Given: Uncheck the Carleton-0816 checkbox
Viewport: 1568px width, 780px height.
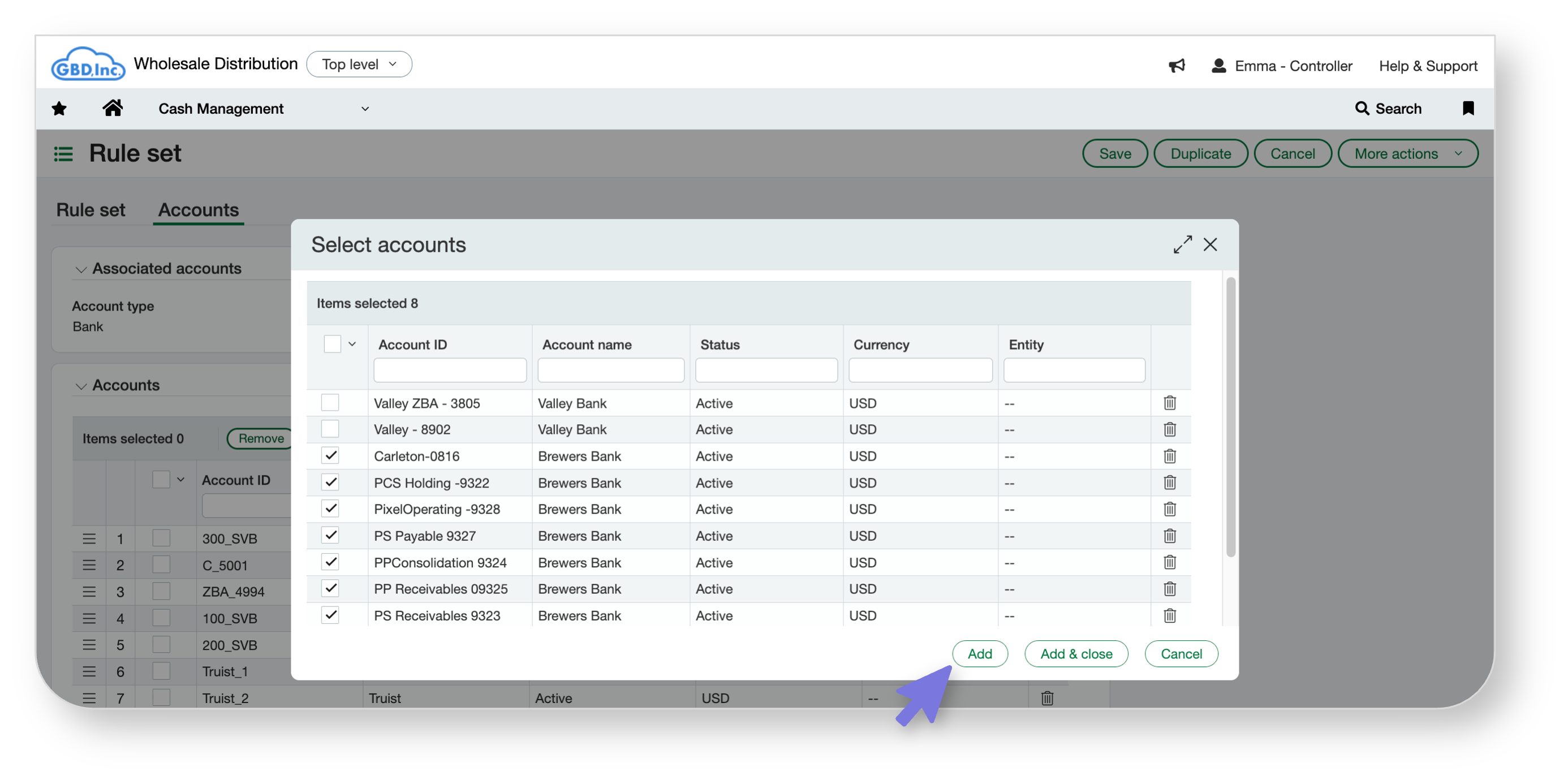Looking at the screenshot, I should 330,456.
